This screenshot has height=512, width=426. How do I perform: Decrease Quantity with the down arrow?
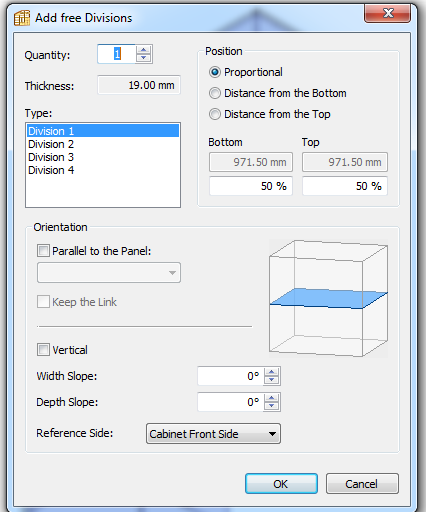(143, 58)
